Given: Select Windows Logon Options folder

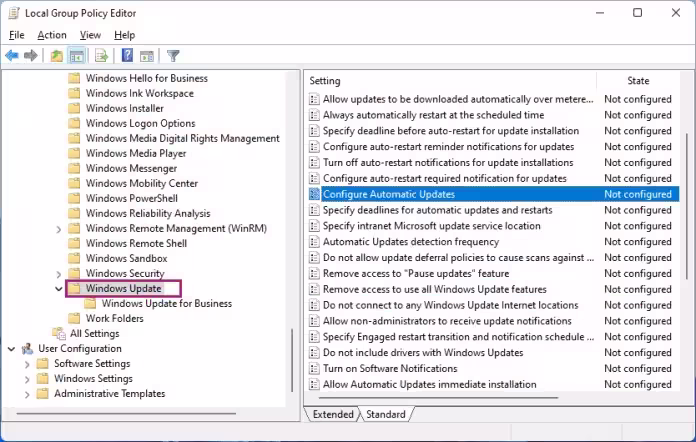Looking at the screenshot, I should coord(140,123).
